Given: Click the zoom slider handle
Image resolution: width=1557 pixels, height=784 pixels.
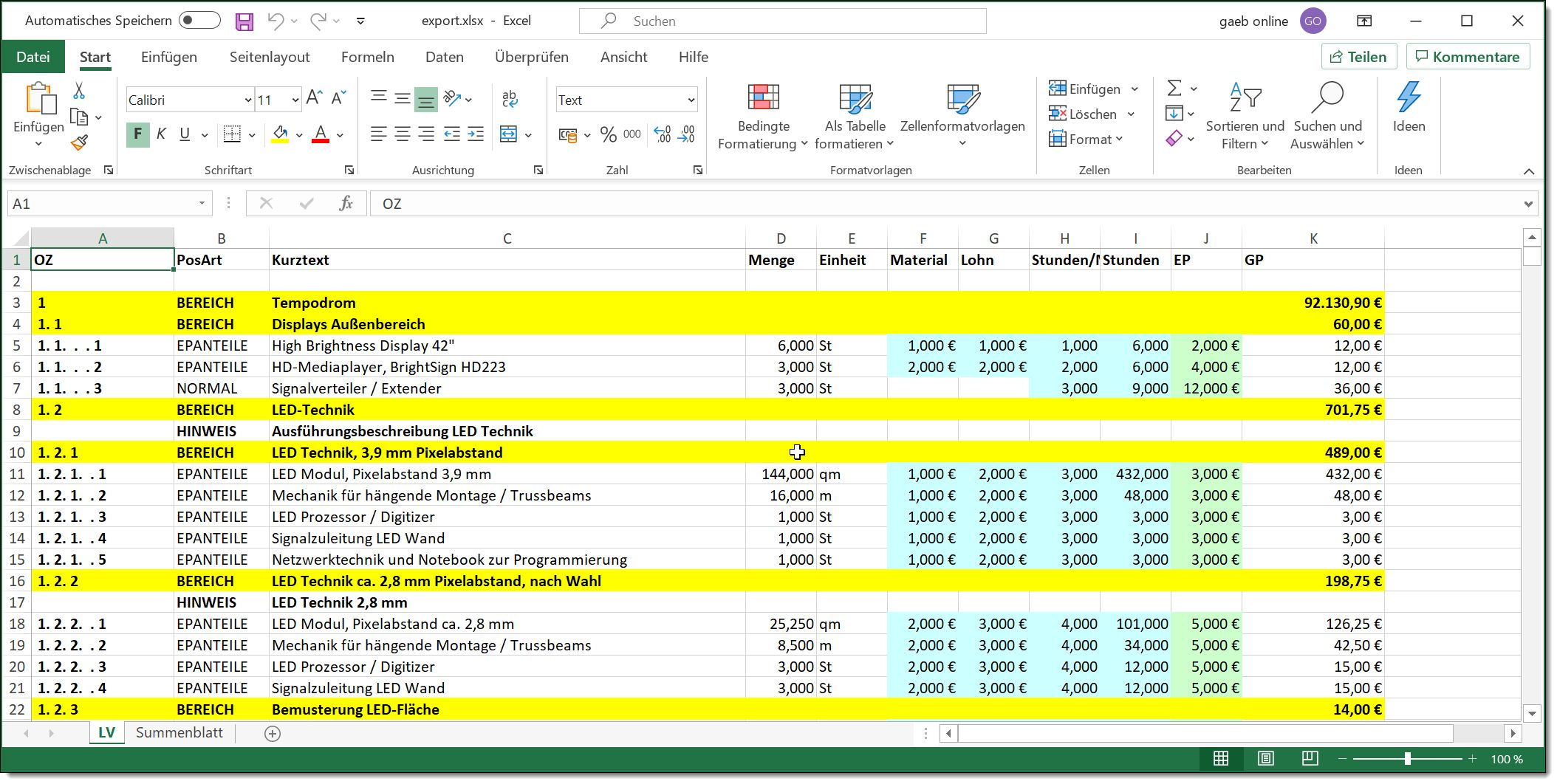Looking at the screenshot, I should (1407, 759).
